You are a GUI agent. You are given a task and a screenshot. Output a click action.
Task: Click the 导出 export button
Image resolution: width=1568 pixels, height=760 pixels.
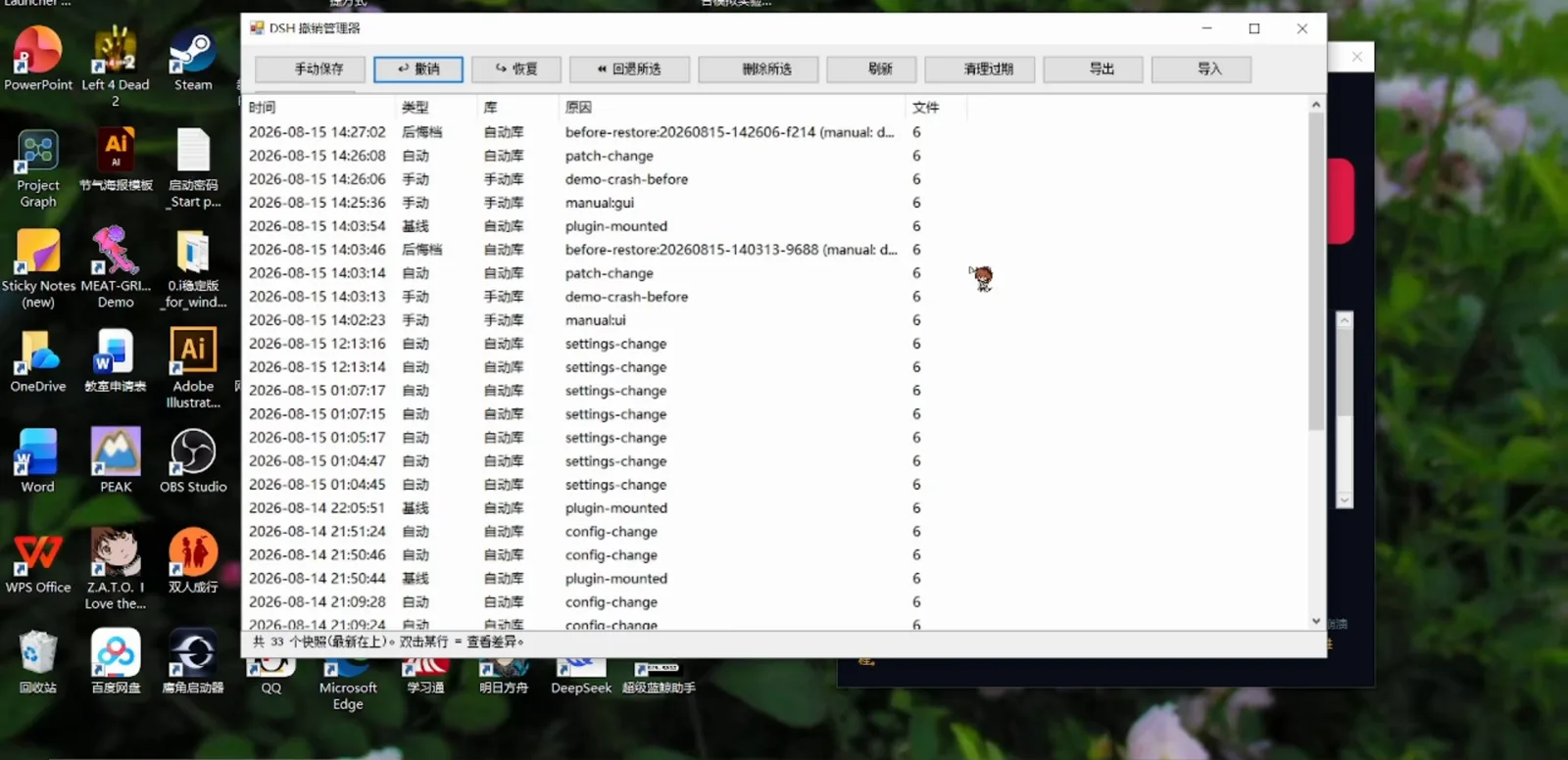tap(1093, 69)
